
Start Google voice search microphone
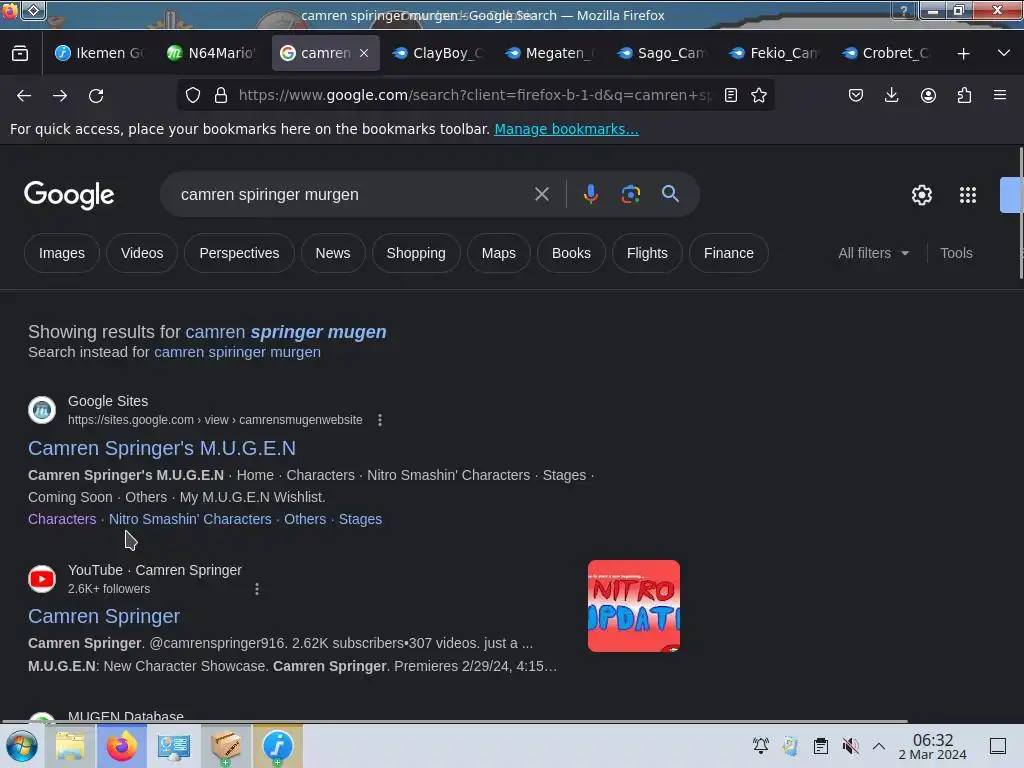click(590, 194)
